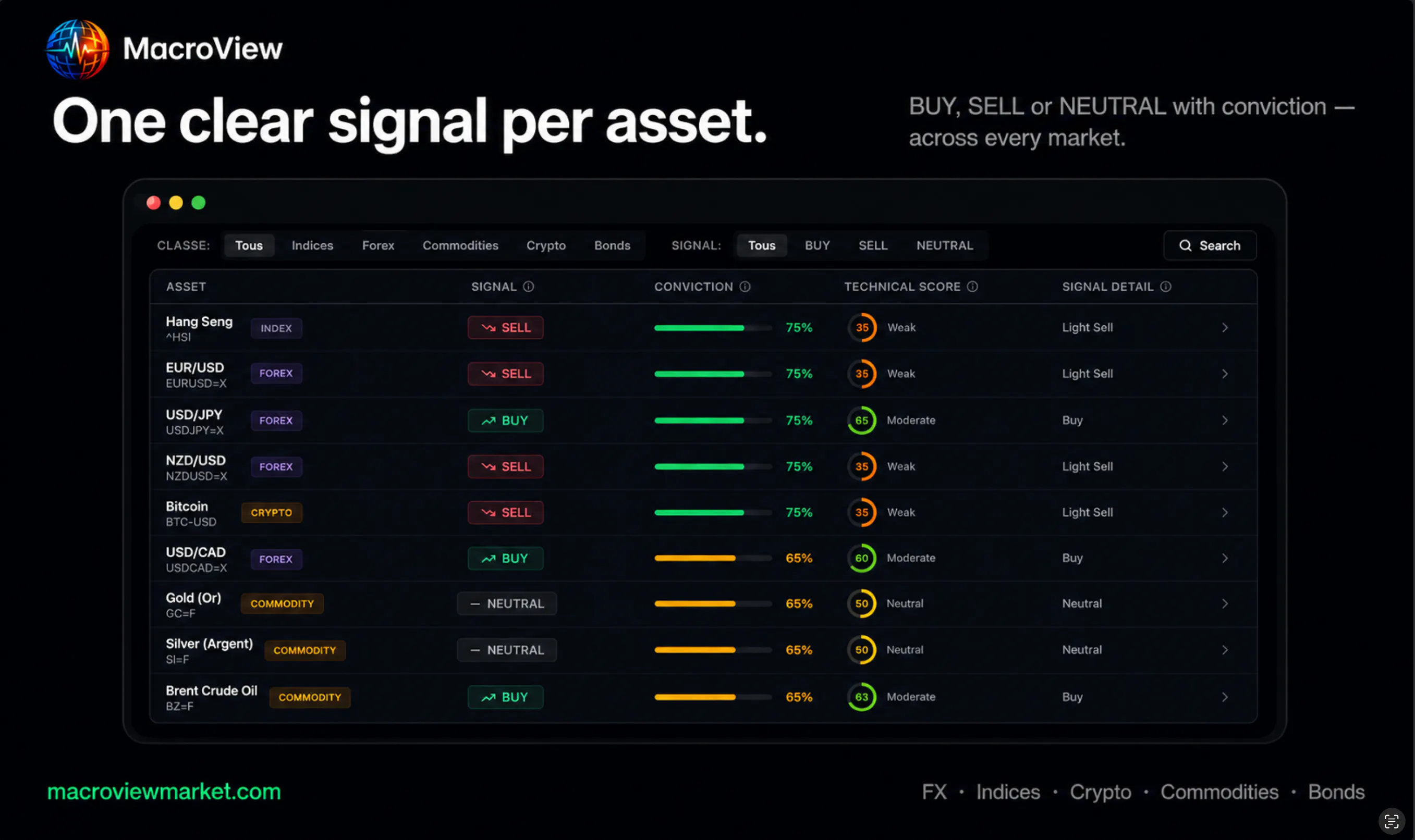The width and height of the screenshot is (1415, 840).
Task: Open the TECHNICAL SCORE info tooltip icon
Action: tap(972, 287)
